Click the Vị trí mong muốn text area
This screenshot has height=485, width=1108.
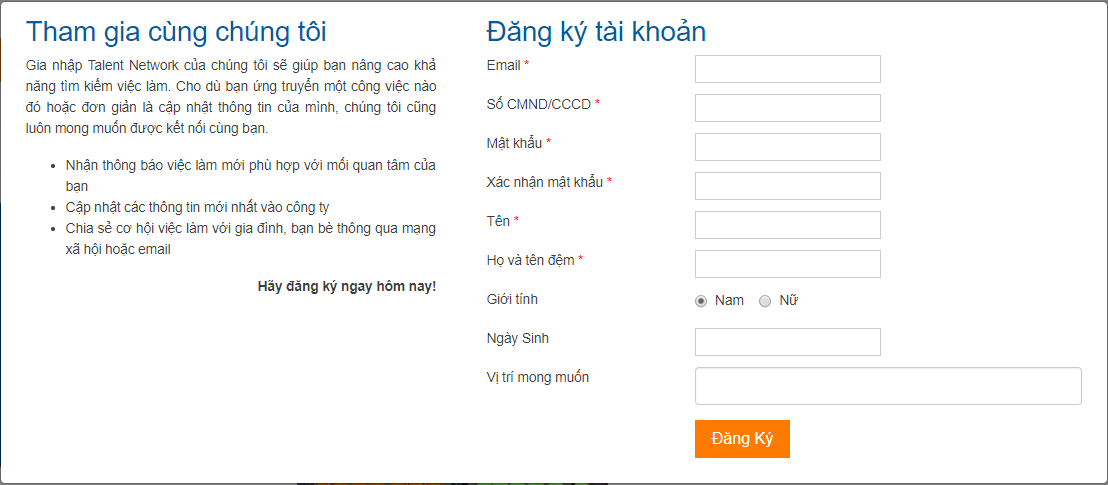(x=888, y=386)
